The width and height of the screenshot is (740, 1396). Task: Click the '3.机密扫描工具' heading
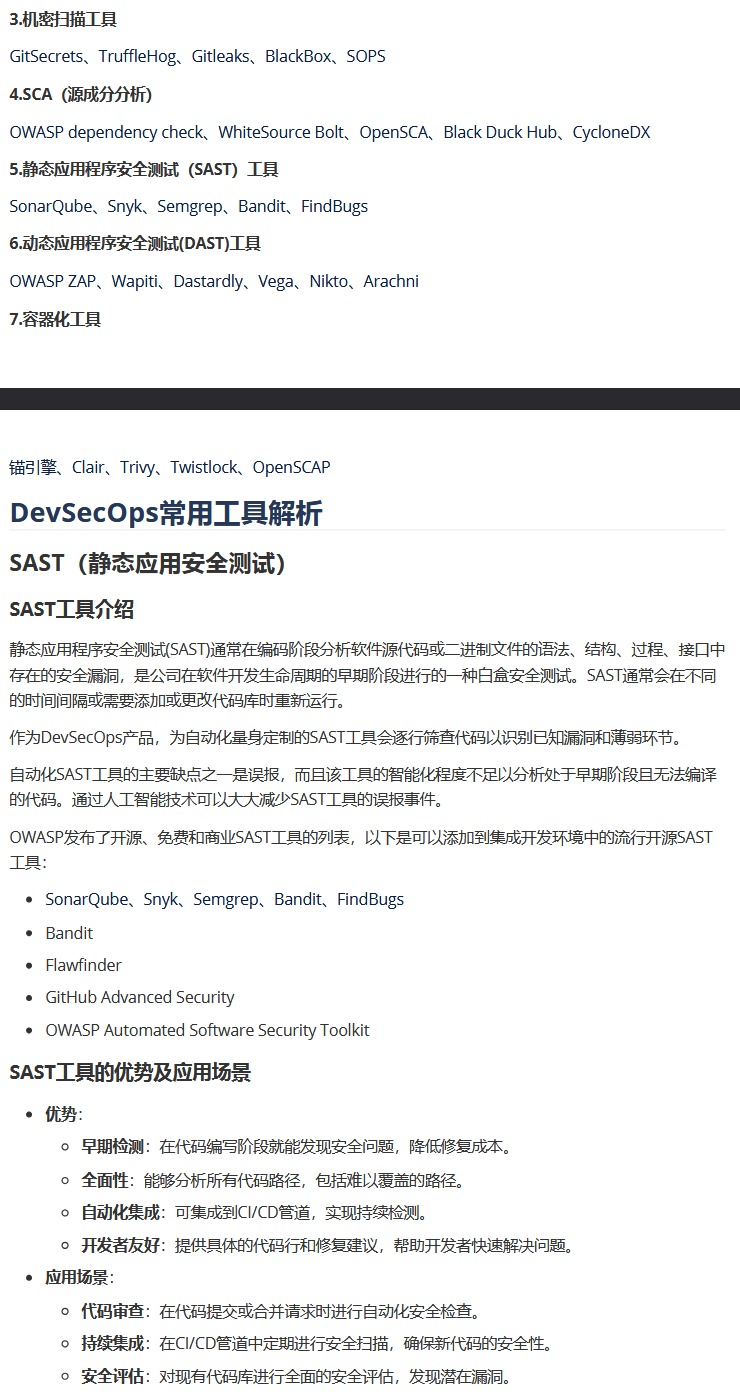pos(63,19)
